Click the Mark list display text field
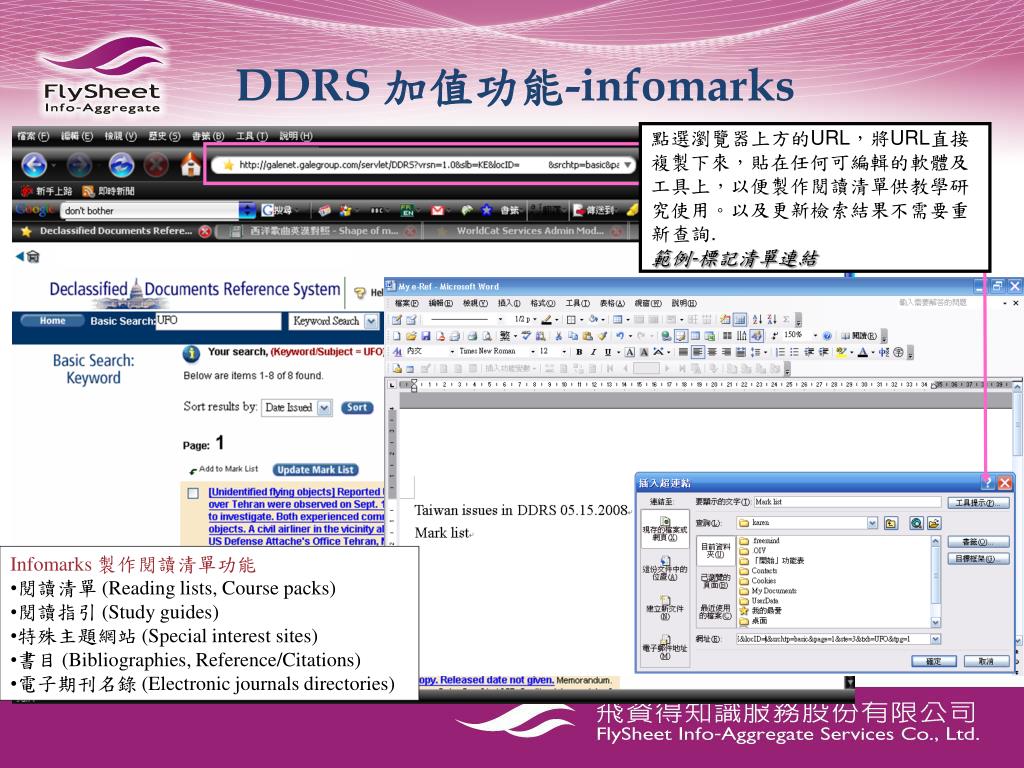1024x768 pixels. click(x=847, y=502)
